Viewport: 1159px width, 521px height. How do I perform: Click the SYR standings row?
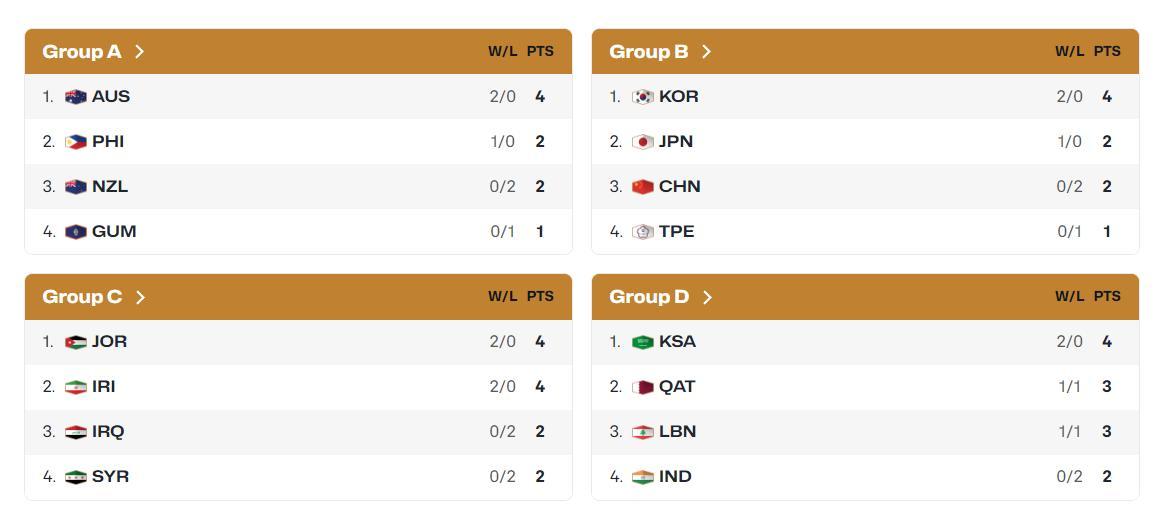pos(298,477)
